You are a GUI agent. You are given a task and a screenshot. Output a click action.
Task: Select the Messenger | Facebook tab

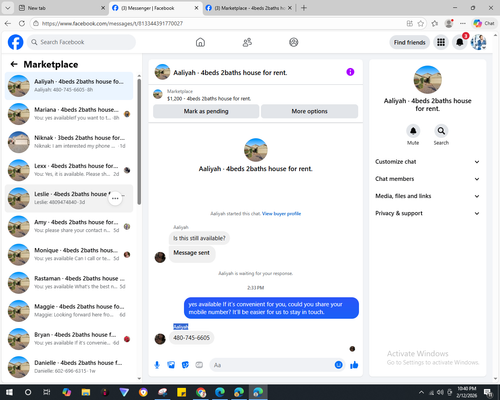point(156,8)
